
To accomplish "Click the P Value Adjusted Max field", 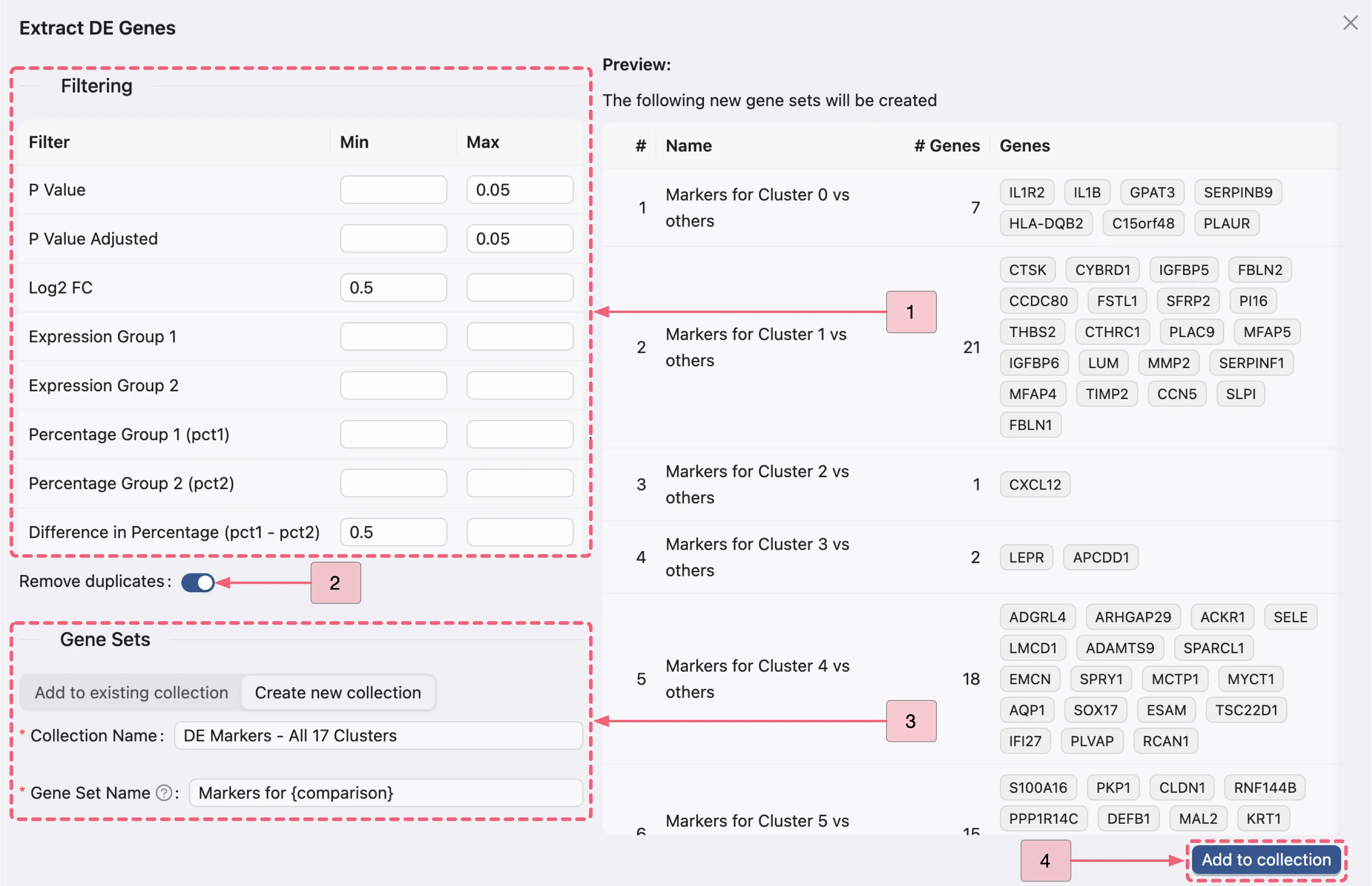I will pos(519,238).
